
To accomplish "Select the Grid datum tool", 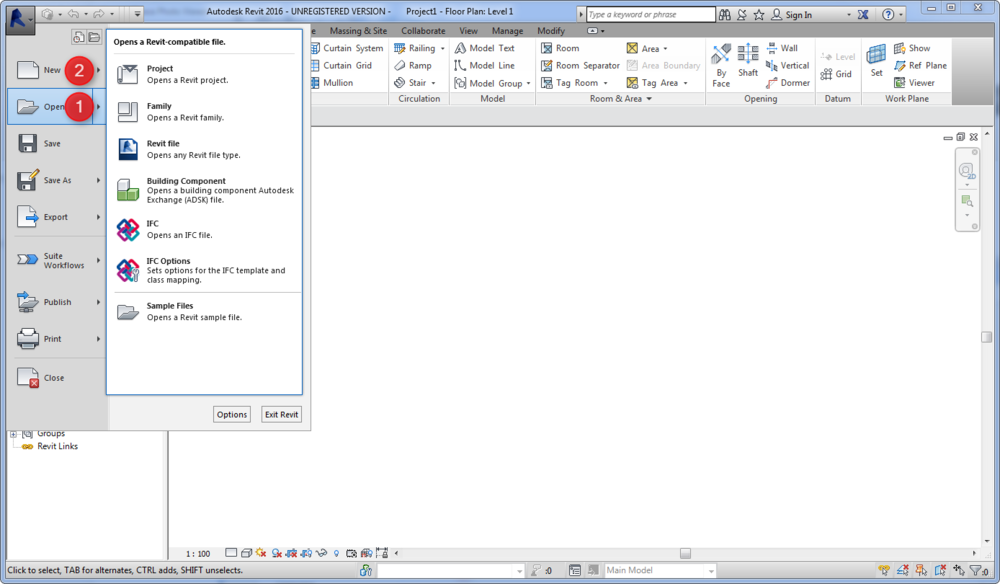I will pos(836,74).
